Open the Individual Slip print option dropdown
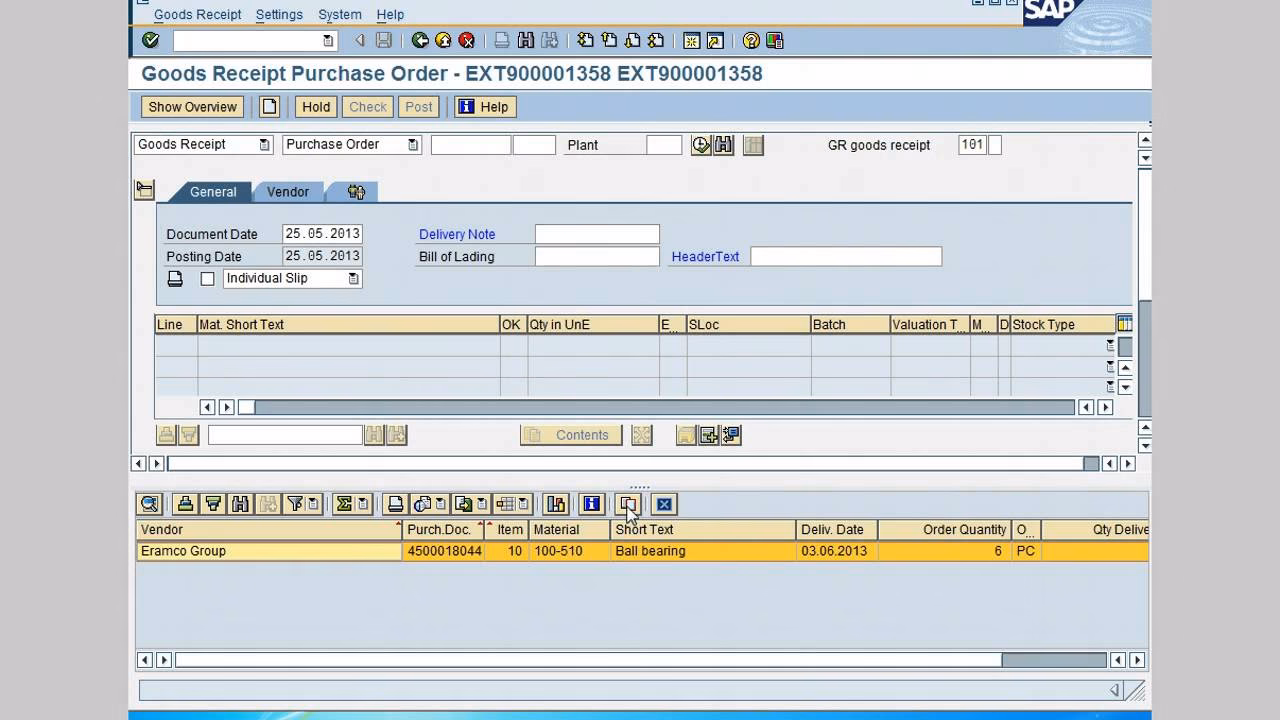Viewport: 1280px width, 720px height. coord(352,278)
